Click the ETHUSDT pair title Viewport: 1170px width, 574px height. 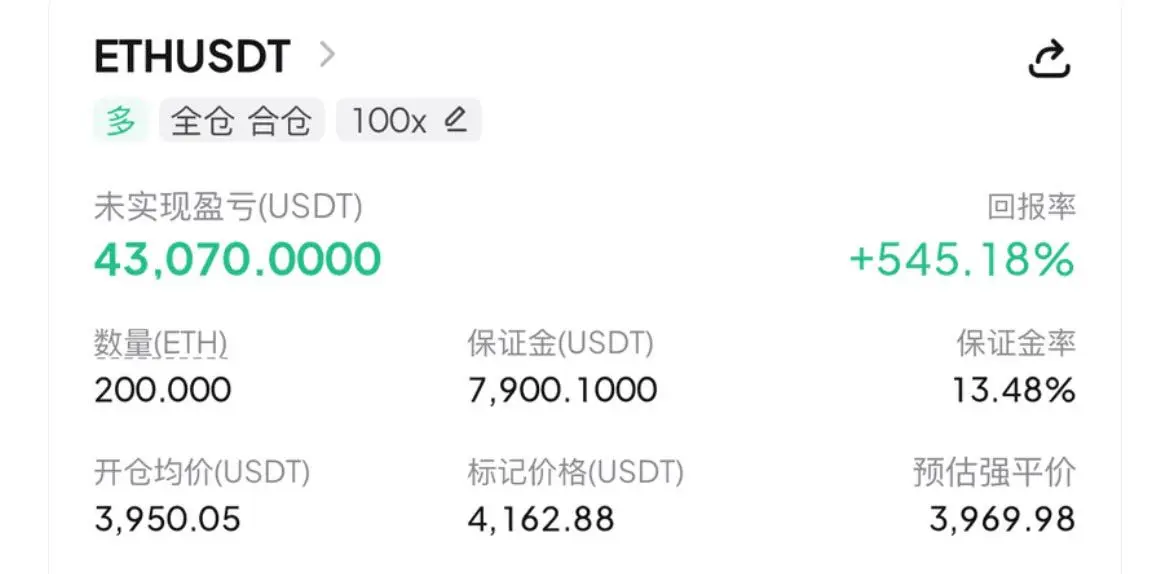coord(192,56)
